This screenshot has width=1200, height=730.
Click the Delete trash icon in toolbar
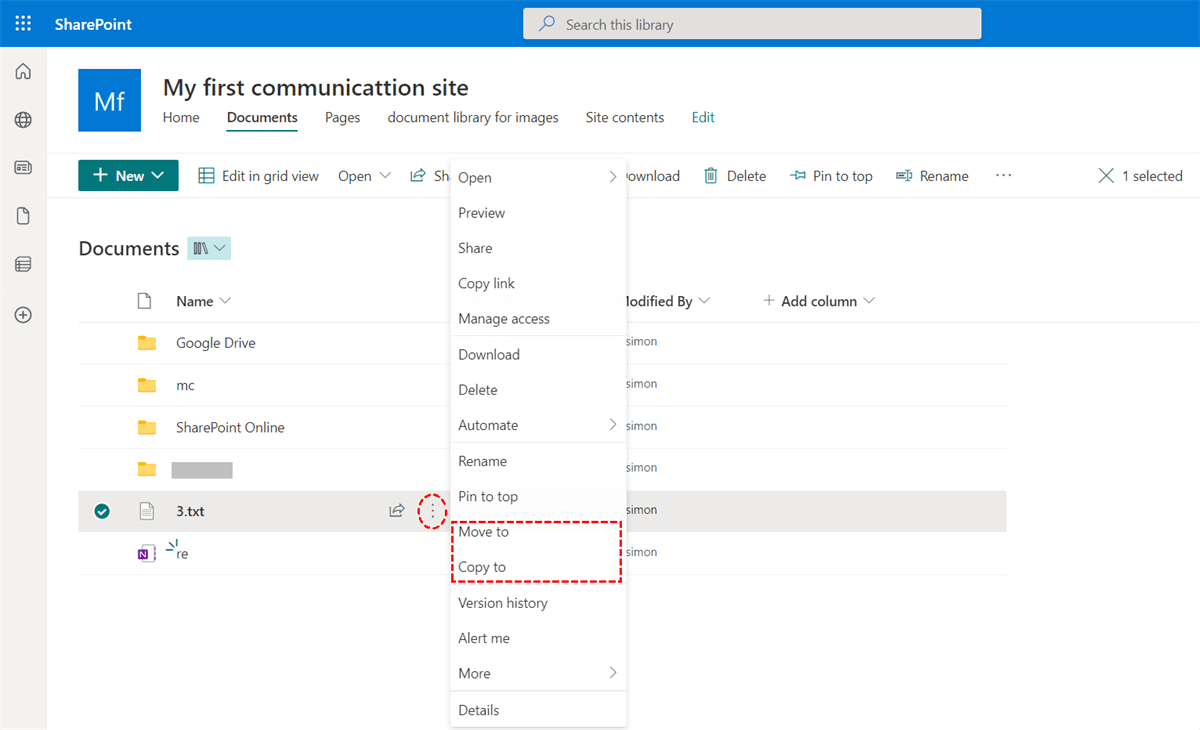click(x=711, y=176)
